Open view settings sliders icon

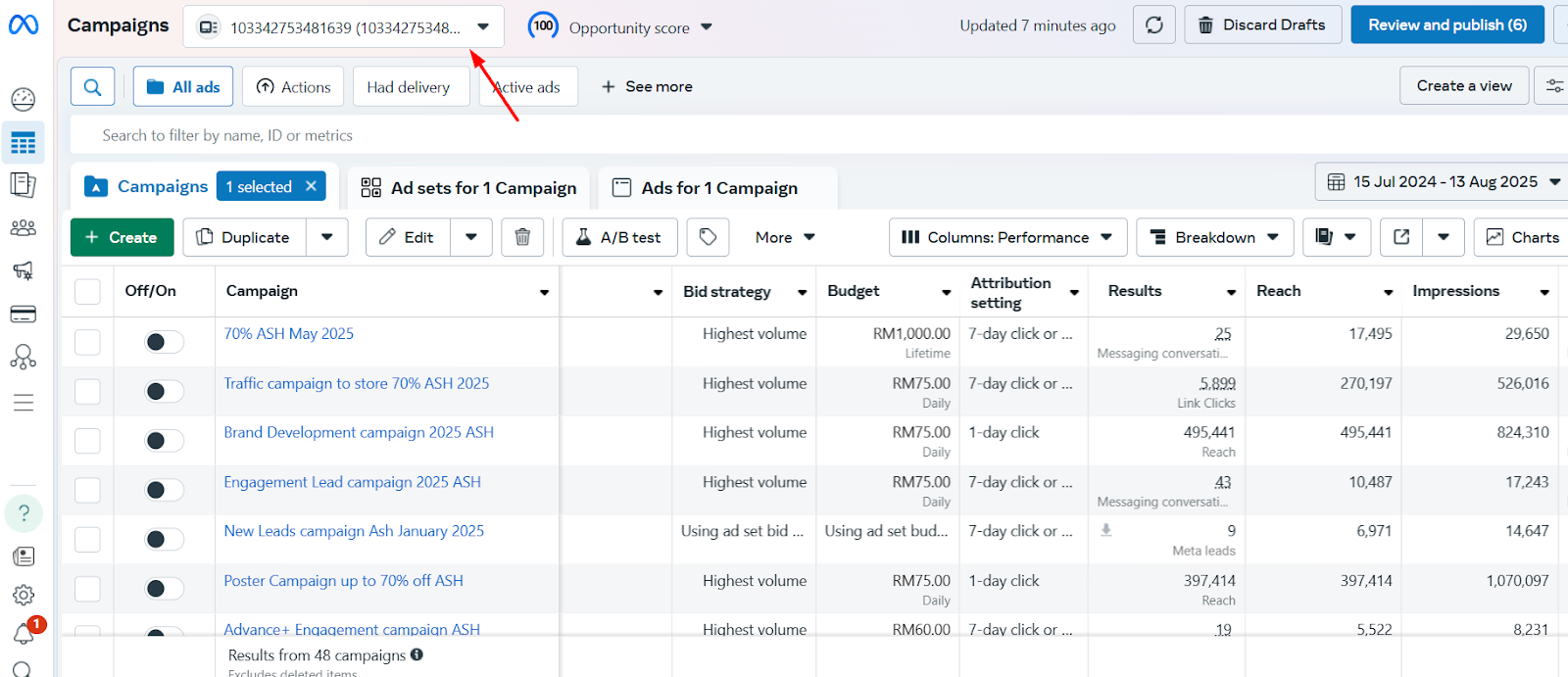pos(1554,86)
